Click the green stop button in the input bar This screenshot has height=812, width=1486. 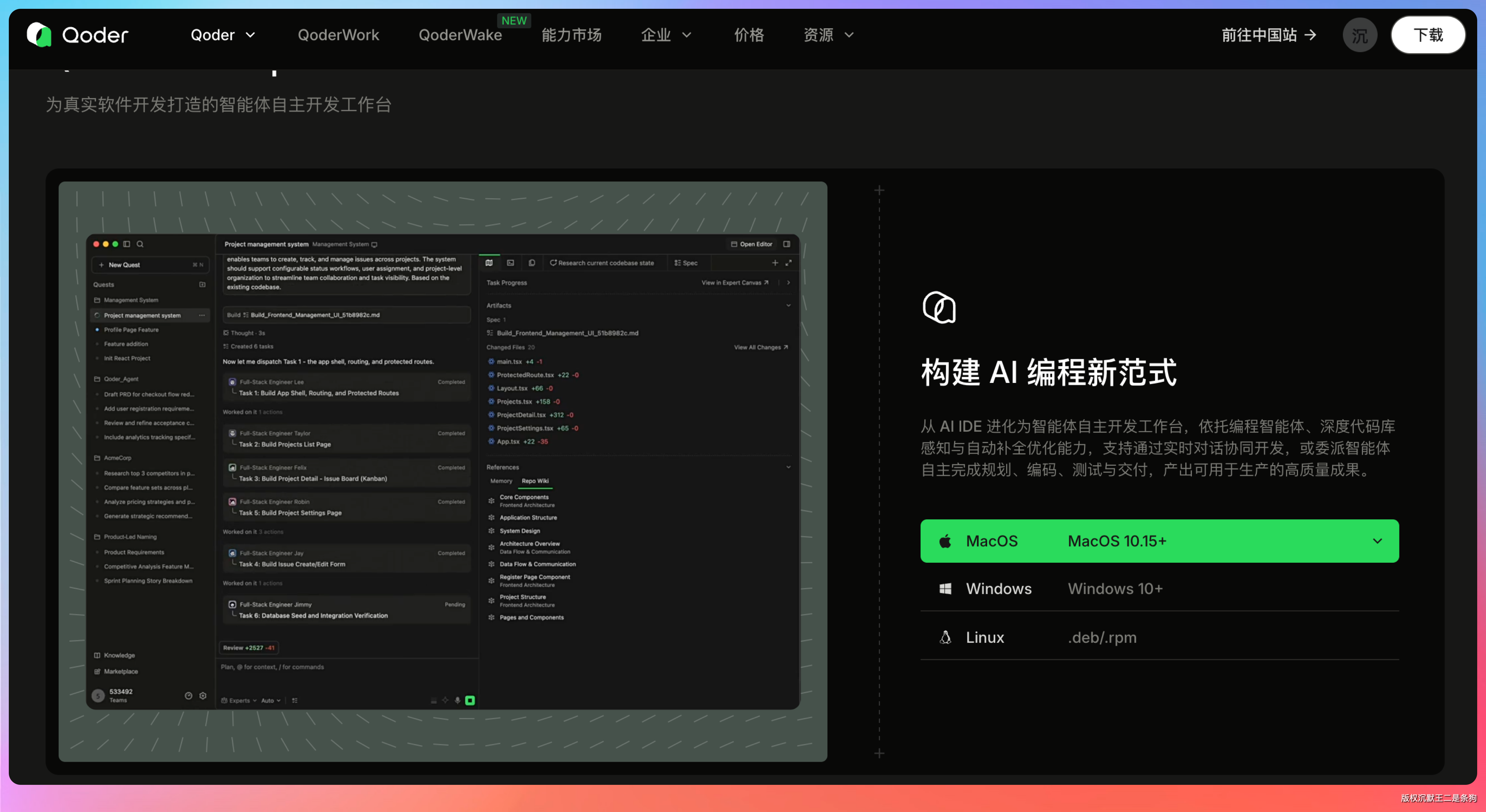[x=470, y=701]
